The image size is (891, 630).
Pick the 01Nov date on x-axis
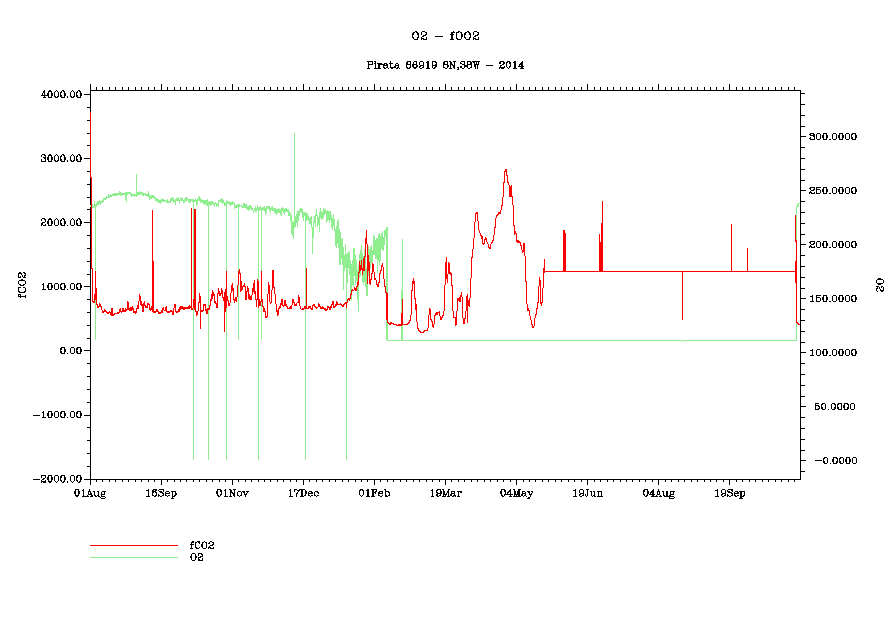232,493
